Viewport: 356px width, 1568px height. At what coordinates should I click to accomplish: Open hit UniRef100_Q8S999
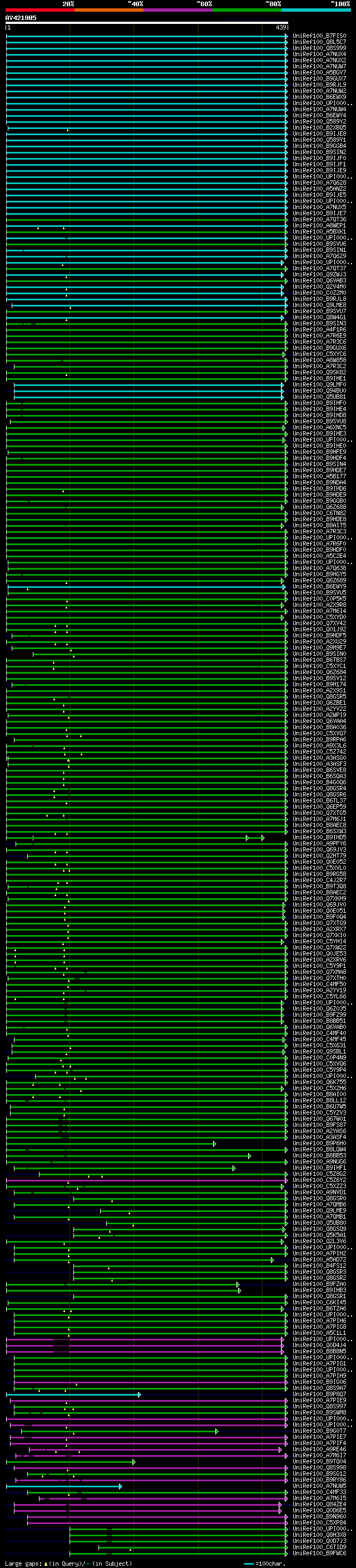click(319, 48)
